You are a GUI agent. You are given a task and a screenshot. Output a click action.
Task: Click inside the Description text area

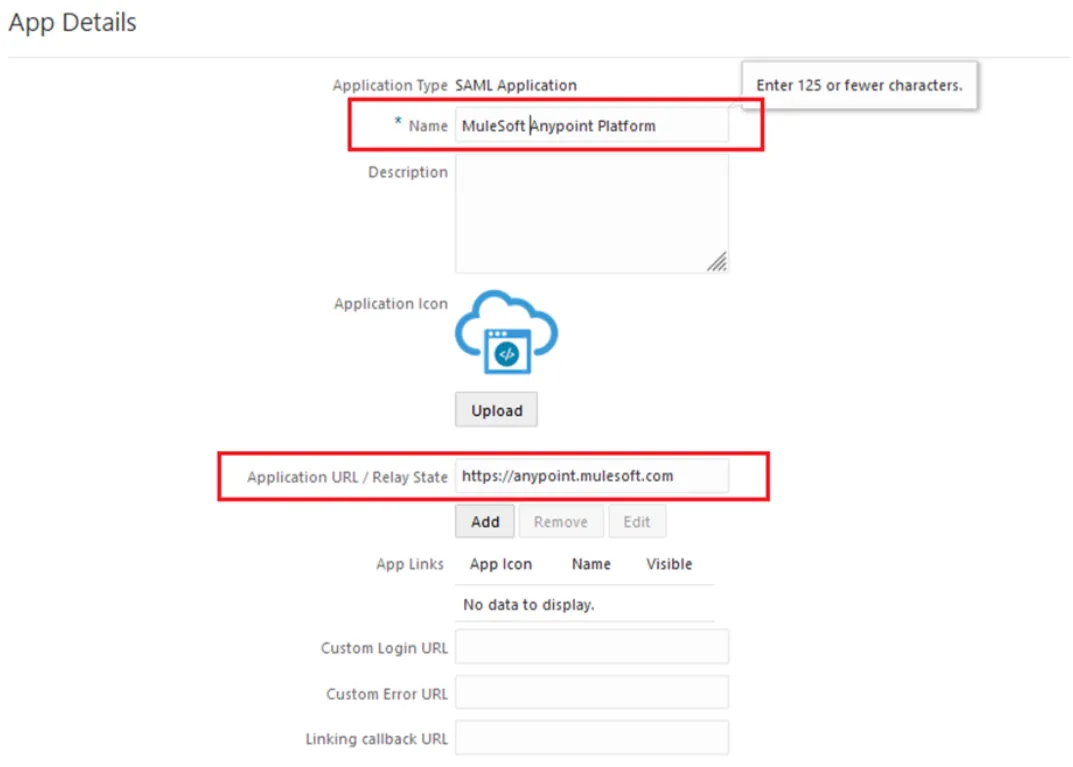point(592,213)
